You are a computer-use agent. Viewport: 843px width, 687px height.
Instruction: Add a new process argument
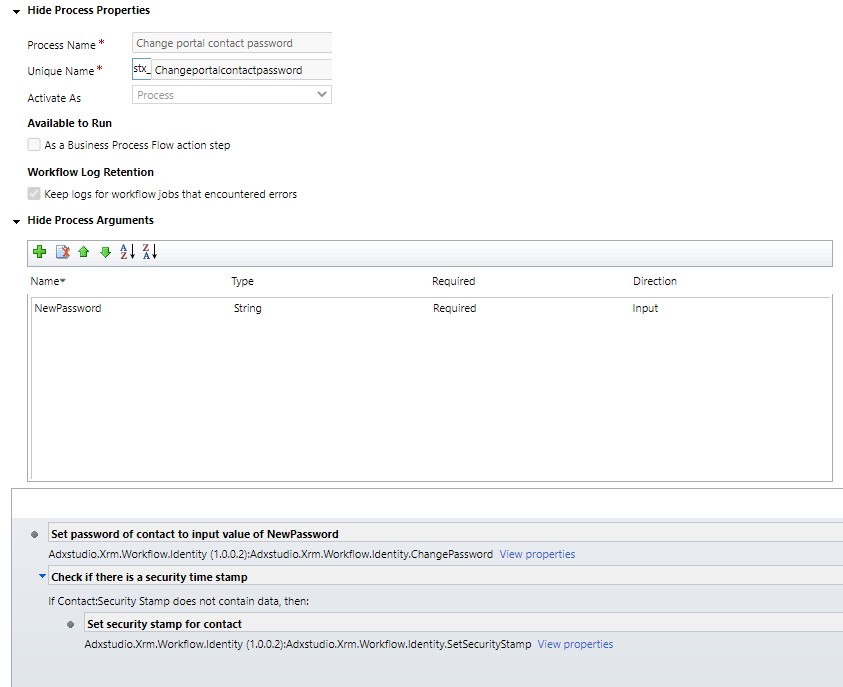(x=39, y=252)
